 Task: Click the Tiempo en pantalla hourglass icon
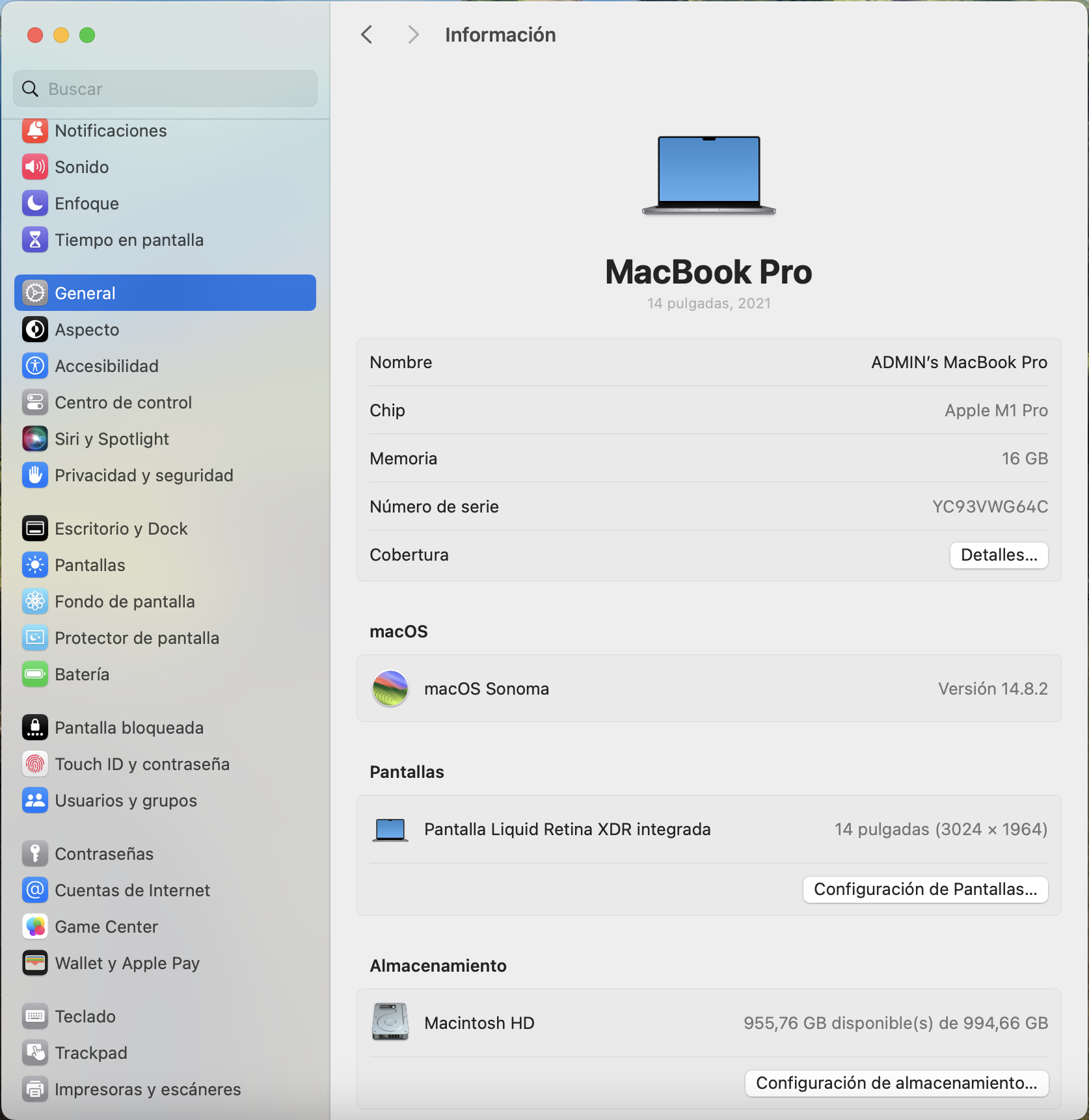35,240
